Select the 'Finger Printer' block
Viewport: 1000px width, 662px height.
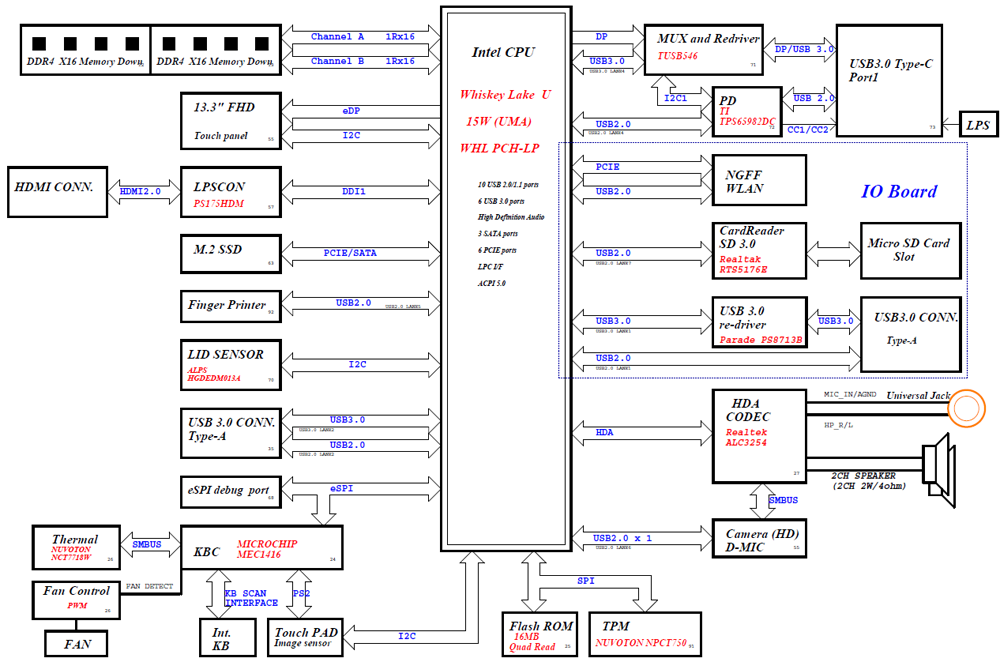coord(231,306)
